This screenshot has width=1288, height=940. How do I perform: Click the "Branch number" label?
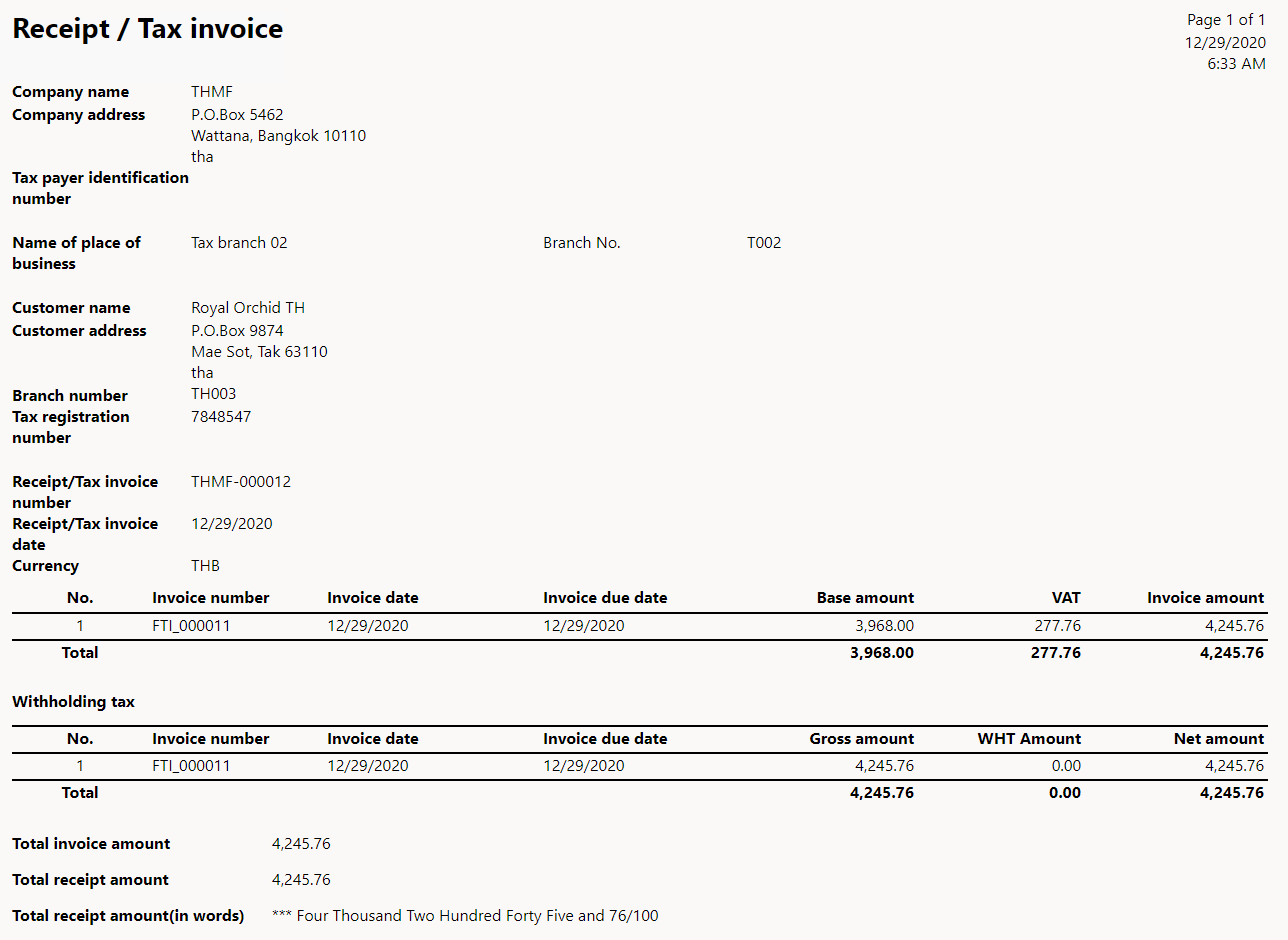(70, 396)
